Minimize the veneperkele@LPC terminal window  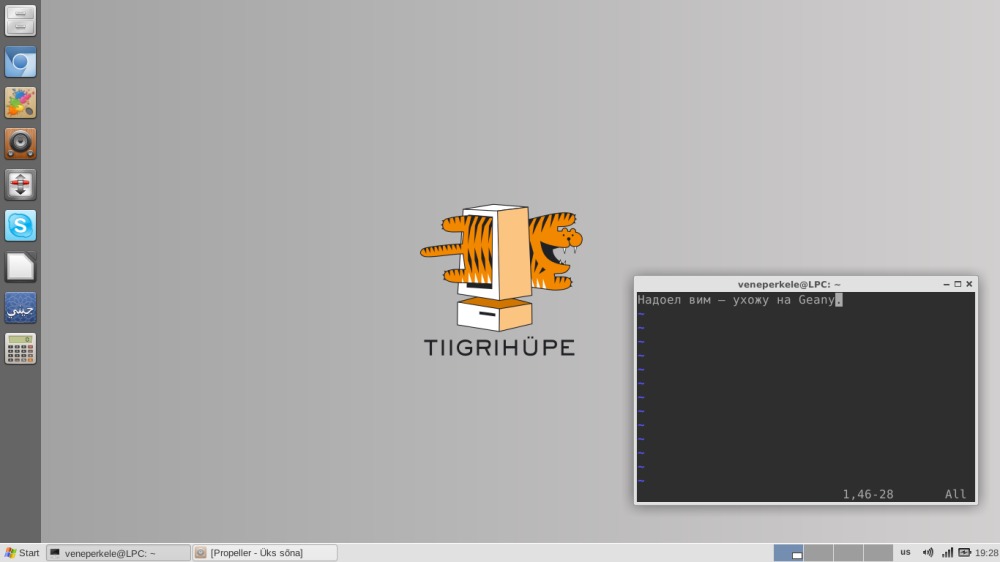click(x=946, y=285)
